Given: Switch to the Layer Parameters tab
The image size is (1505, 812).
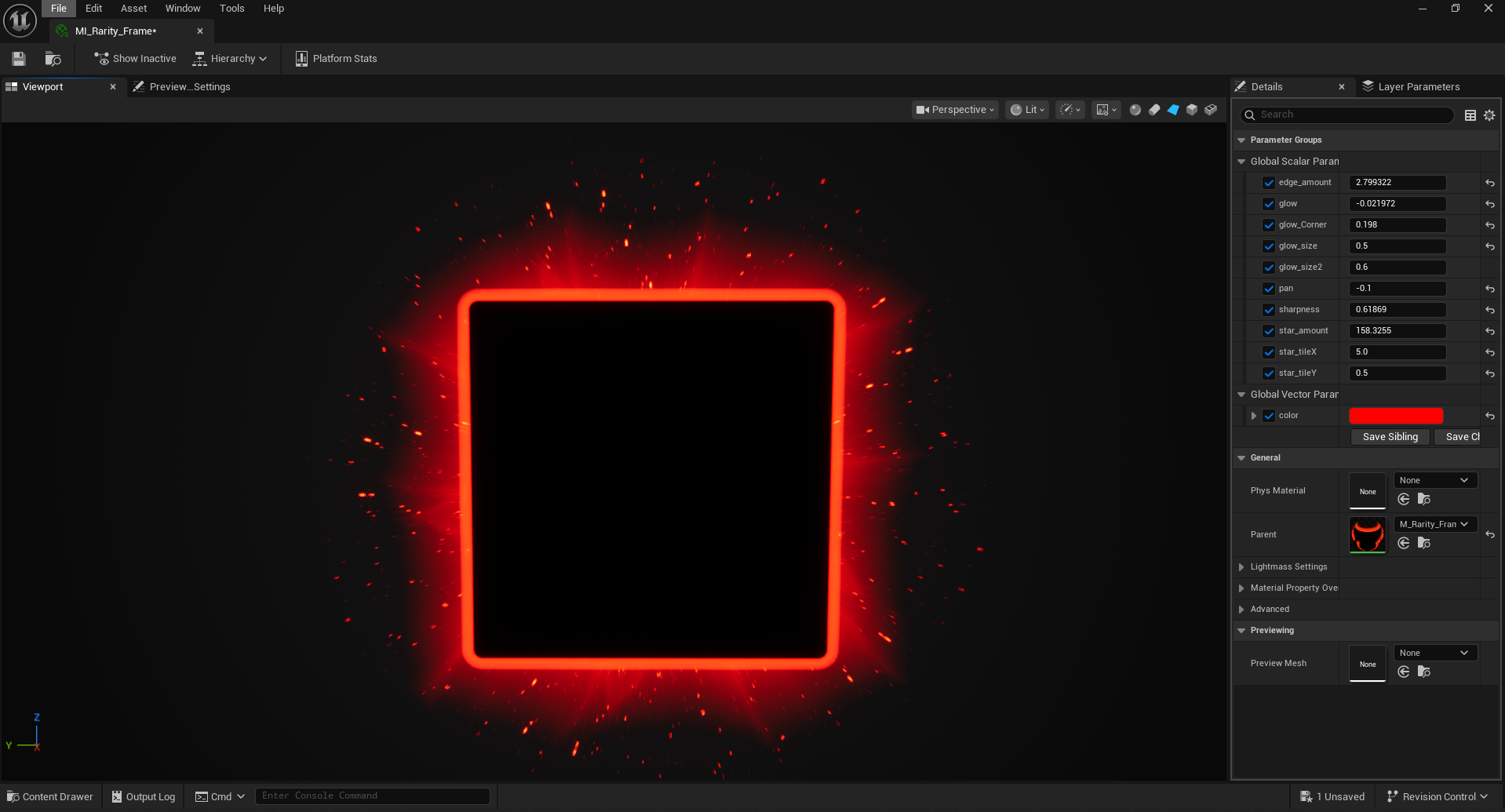Looking at the screenshot, I should (x=1418, y=87).
